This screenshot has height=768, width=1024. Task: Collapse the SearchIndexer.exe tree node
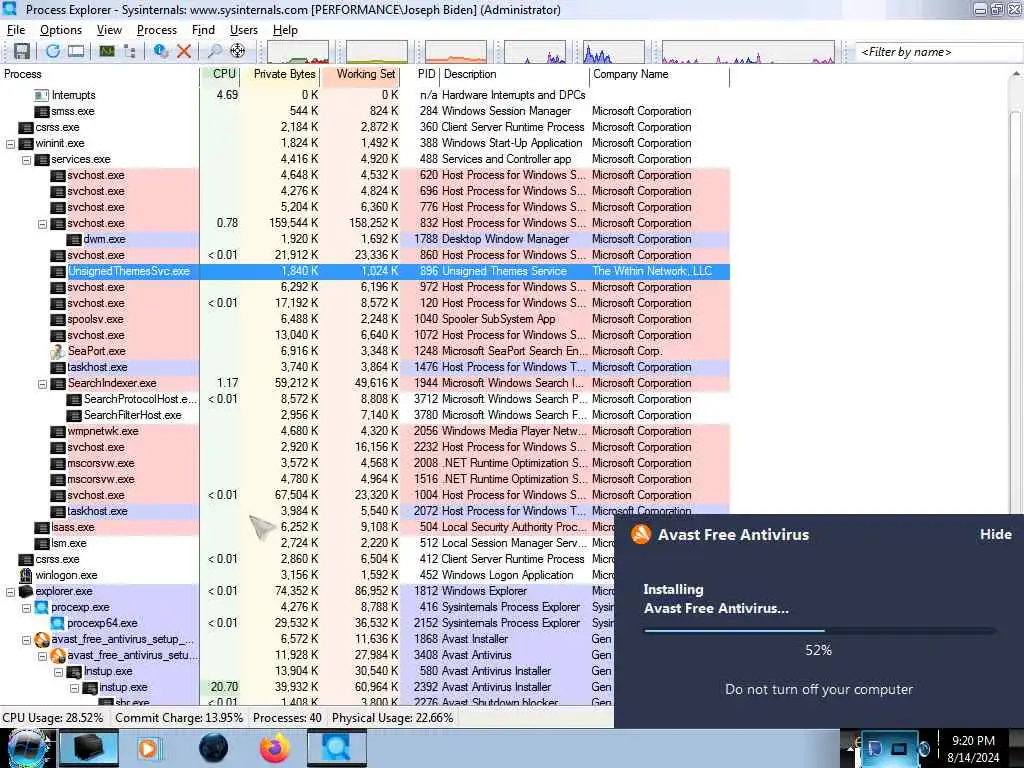tap(42, 383)
